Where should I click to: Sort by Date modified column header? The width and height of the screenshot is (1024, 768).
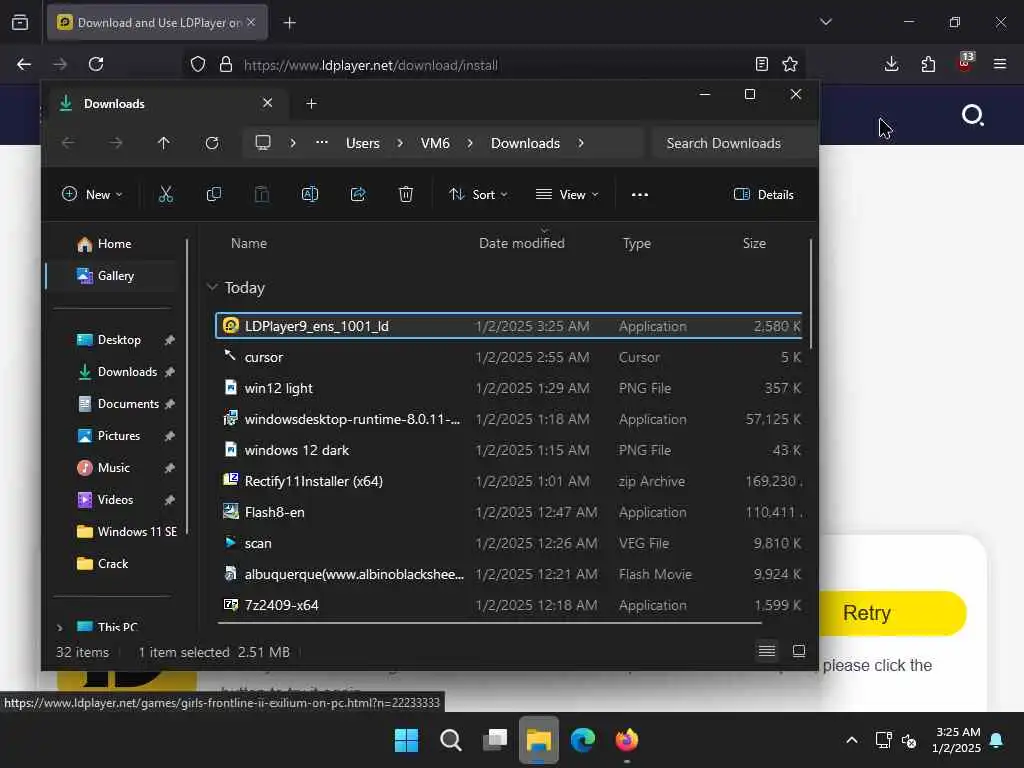pos(522,243)
